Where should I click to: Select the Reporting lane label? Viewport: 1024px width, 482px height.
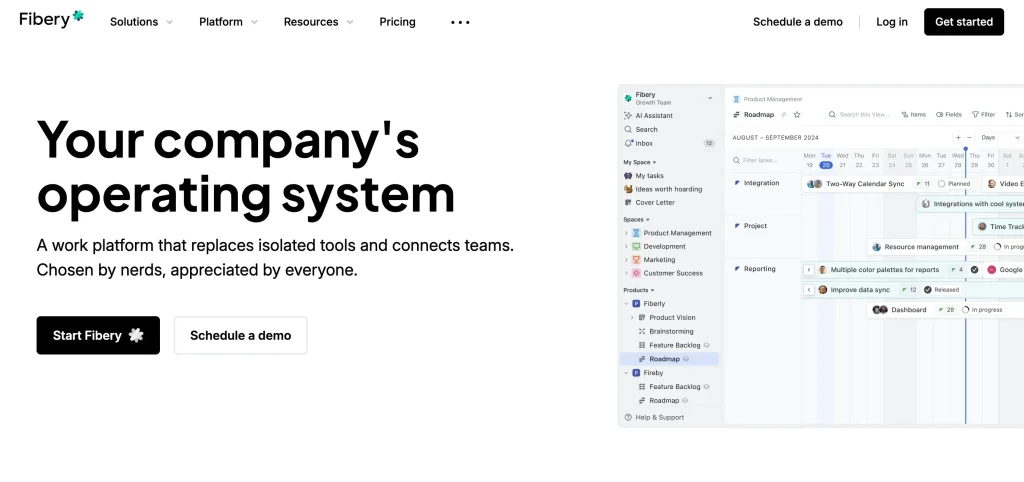tap(759, 268)
